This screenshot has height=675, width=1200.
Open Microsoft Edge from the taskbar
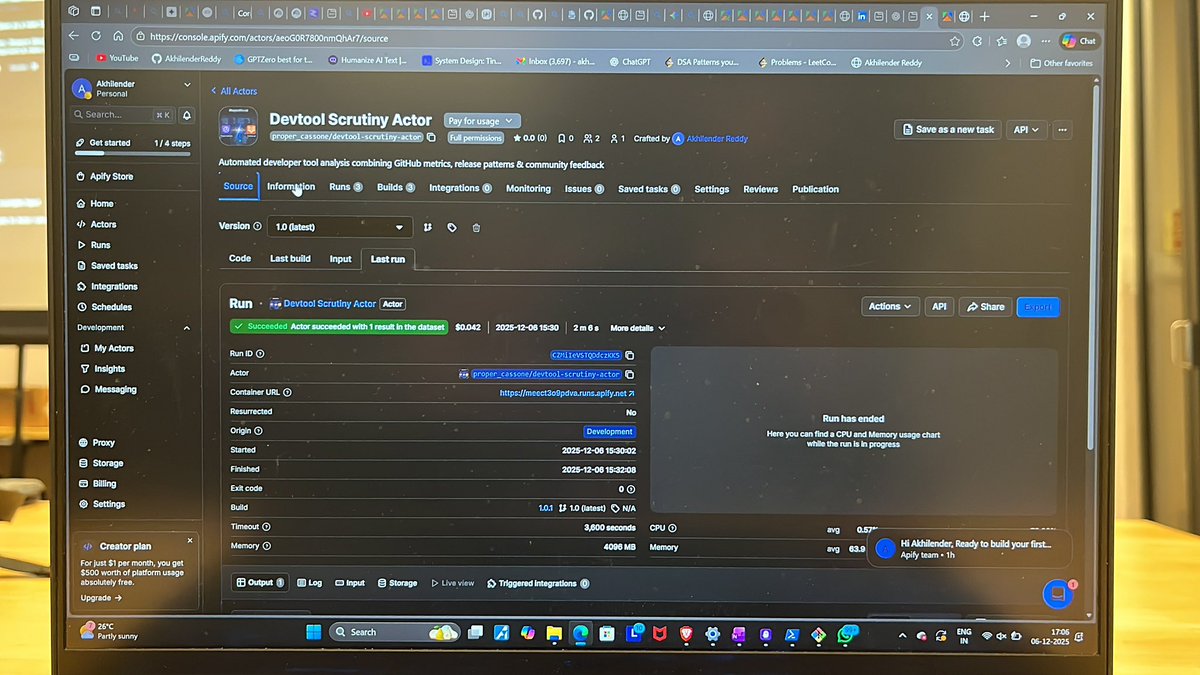[581, 633]
